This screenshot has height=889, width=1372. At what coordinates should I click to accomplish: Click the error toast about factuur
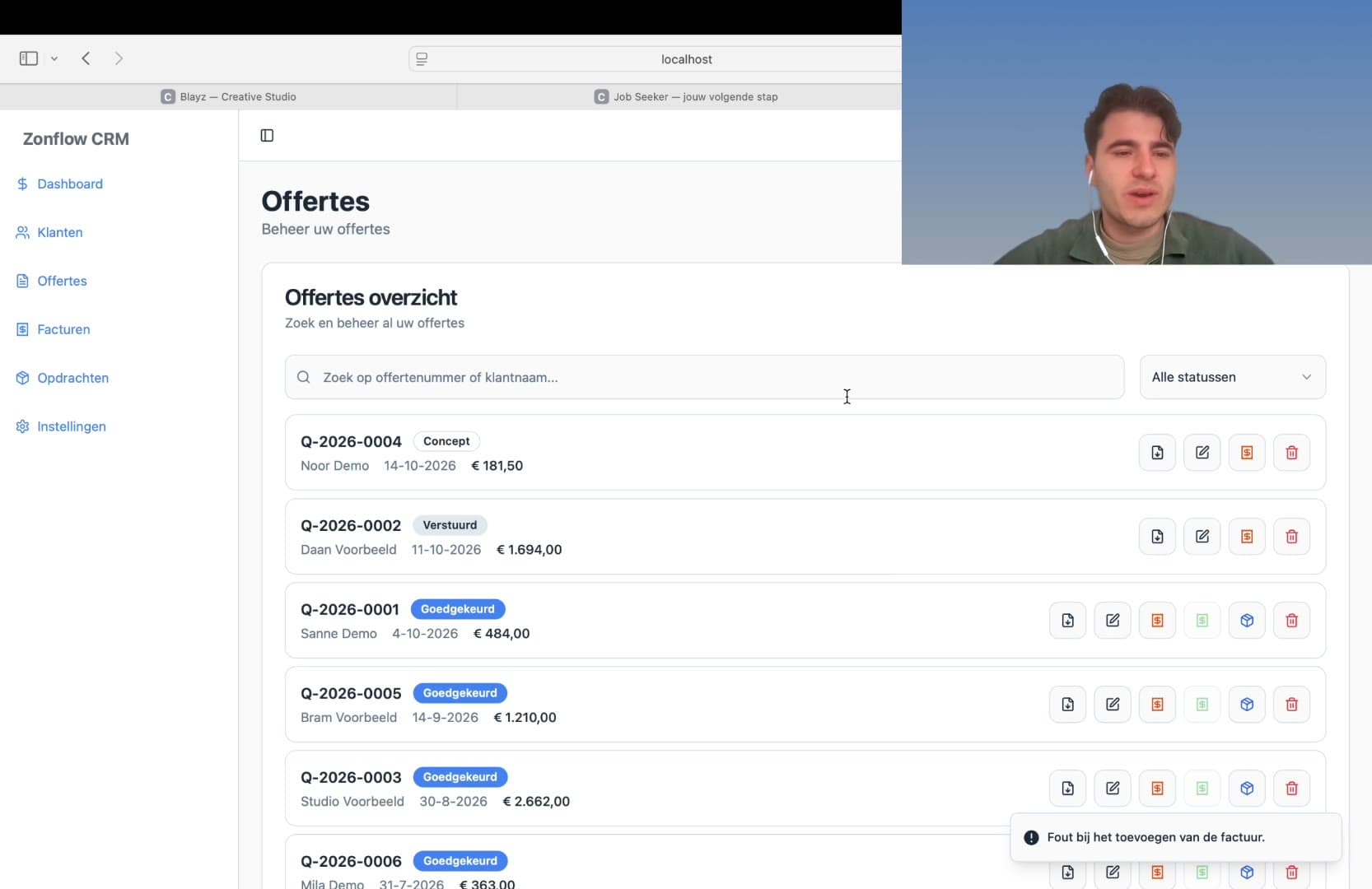pyautogui.click(x=1176, y=837)
